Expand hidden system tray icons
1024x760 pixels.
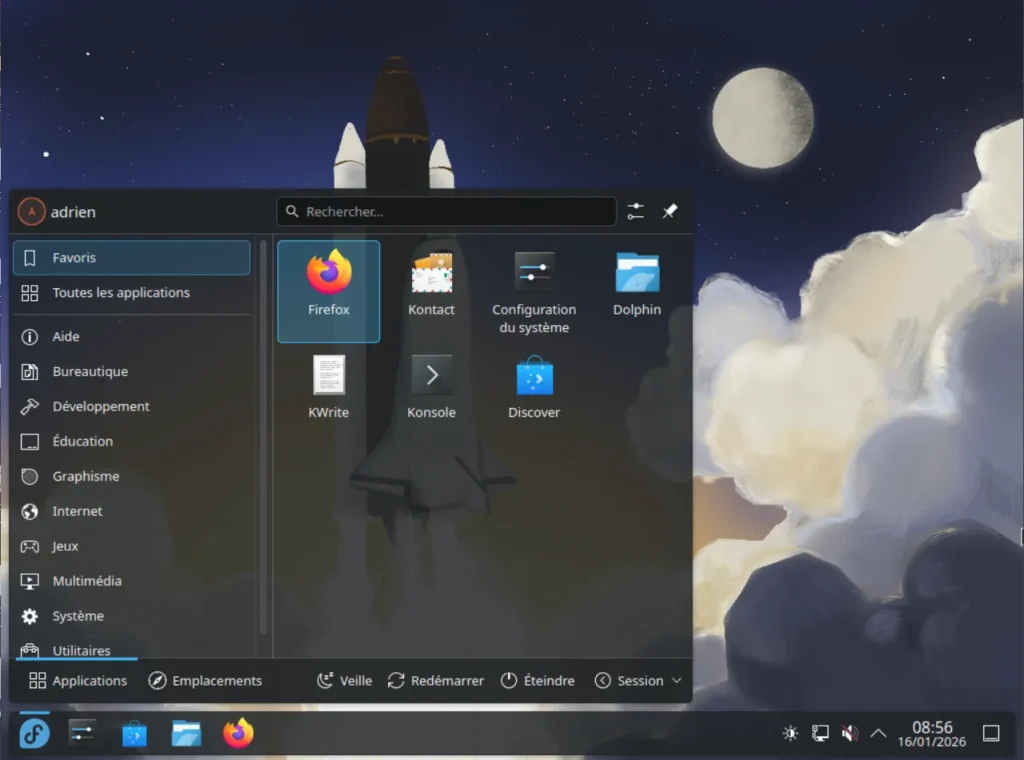(877, 733)
